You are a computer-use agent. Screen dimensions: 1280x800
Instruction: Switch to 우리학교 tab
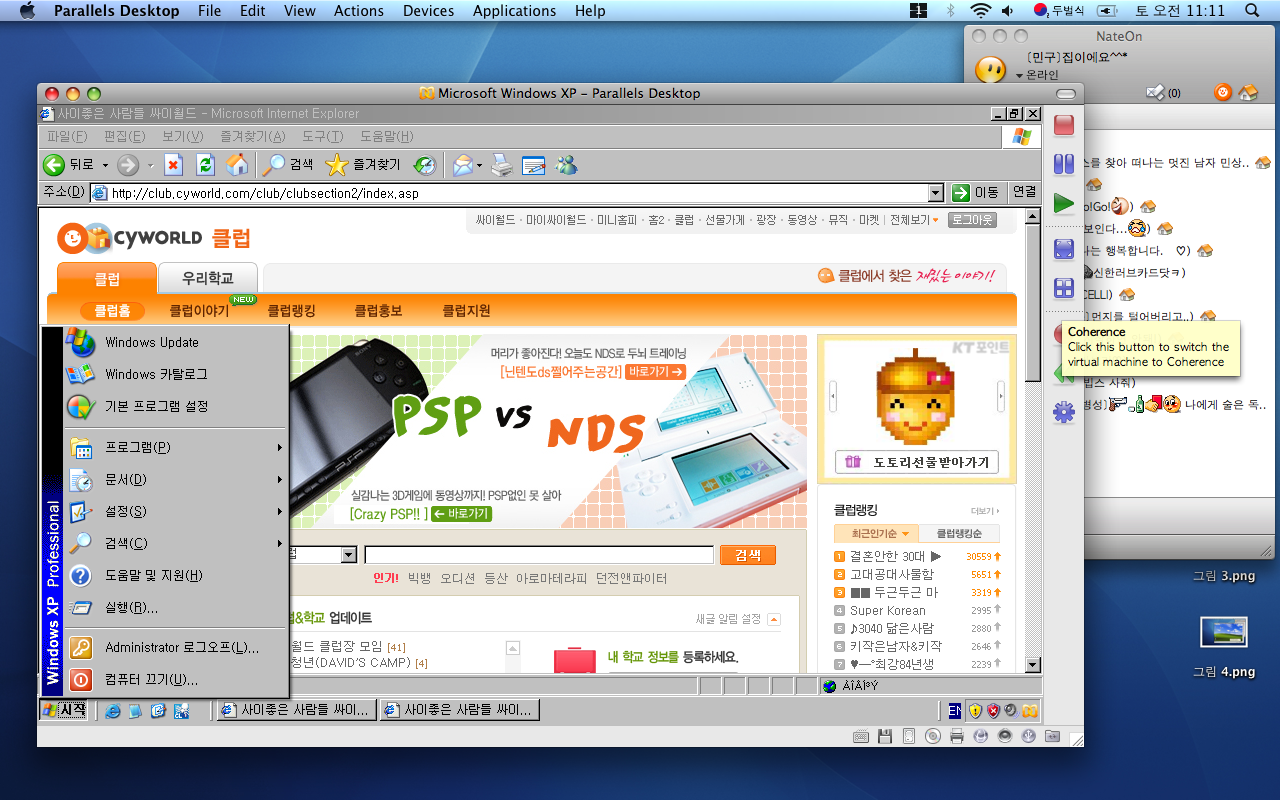tap(208, 278)
